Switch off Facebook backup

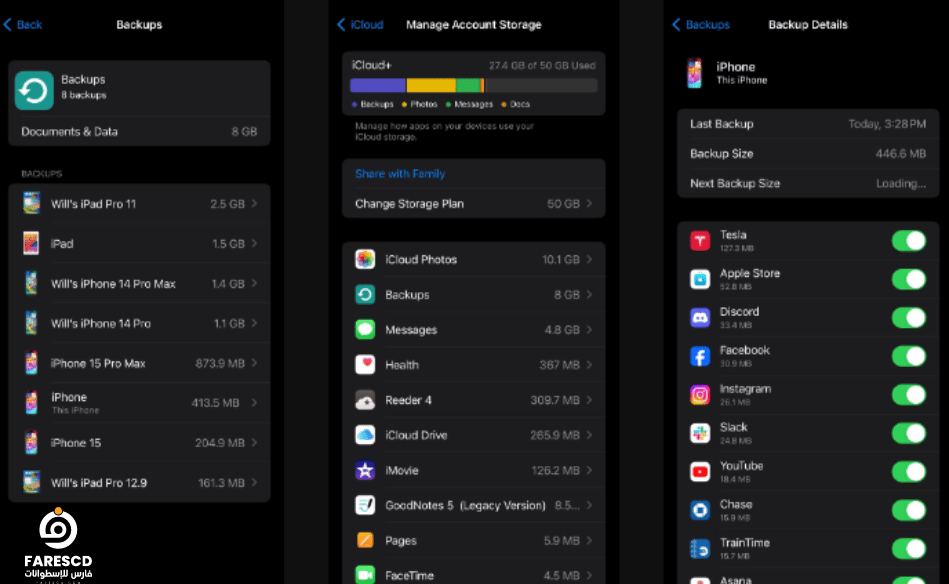pyautogui.click(x=908, y=356)
